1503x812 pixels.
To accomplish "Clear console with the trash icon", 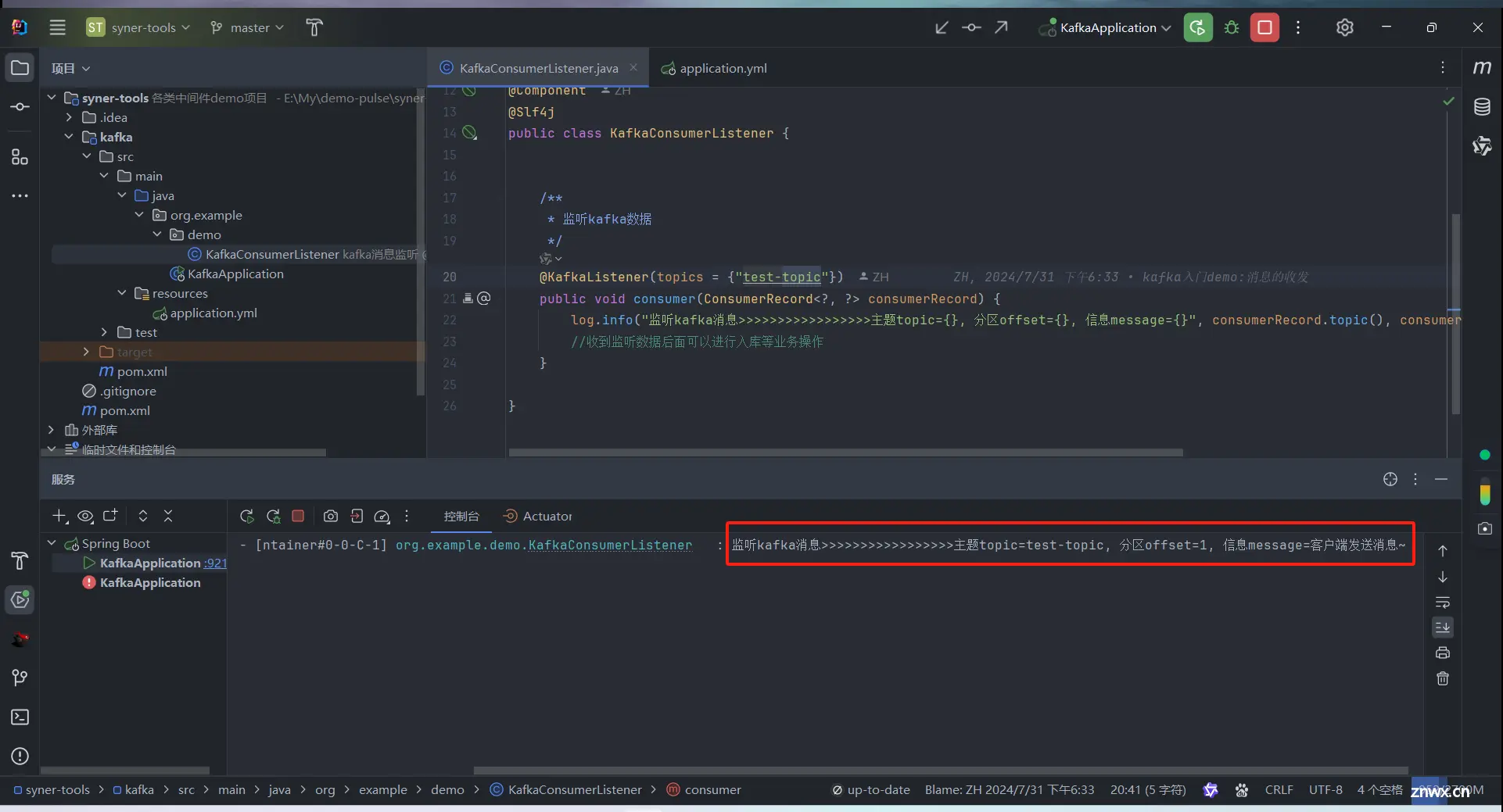I will 1443,678.
